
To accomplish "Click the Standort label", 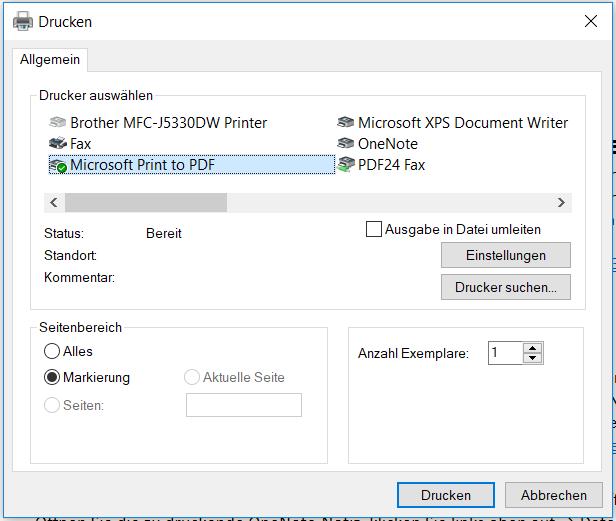I will [x=70, y=255].
